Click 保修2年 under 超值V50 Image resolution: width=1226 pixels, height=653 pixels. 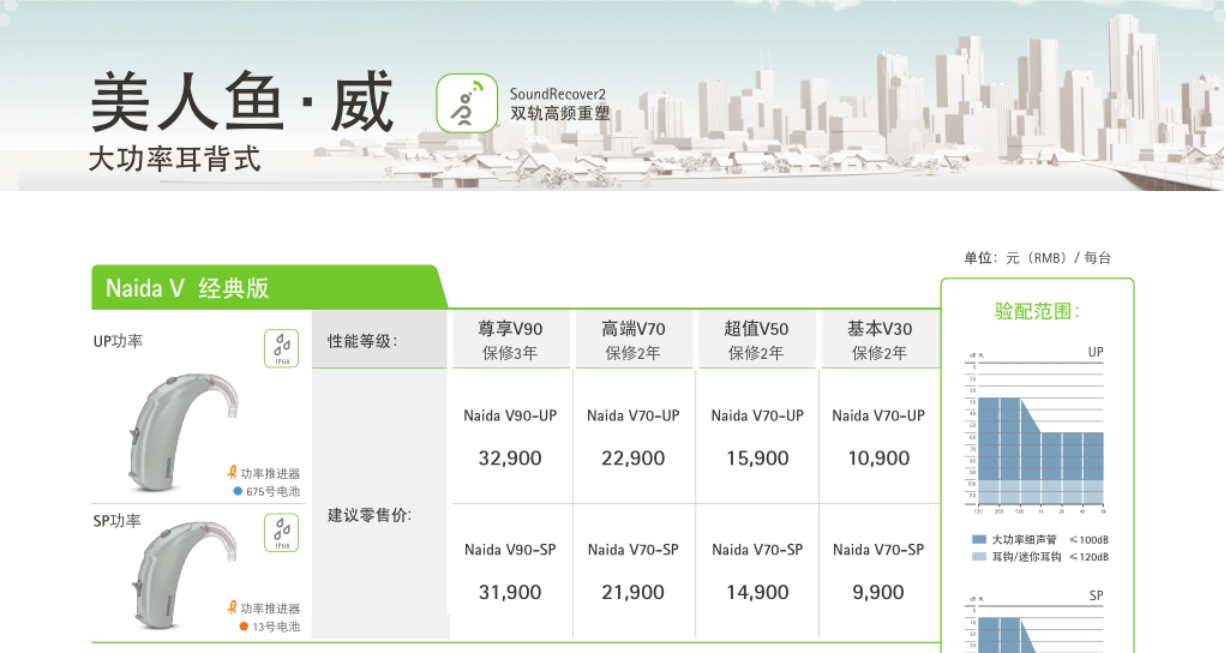[756, 353]
